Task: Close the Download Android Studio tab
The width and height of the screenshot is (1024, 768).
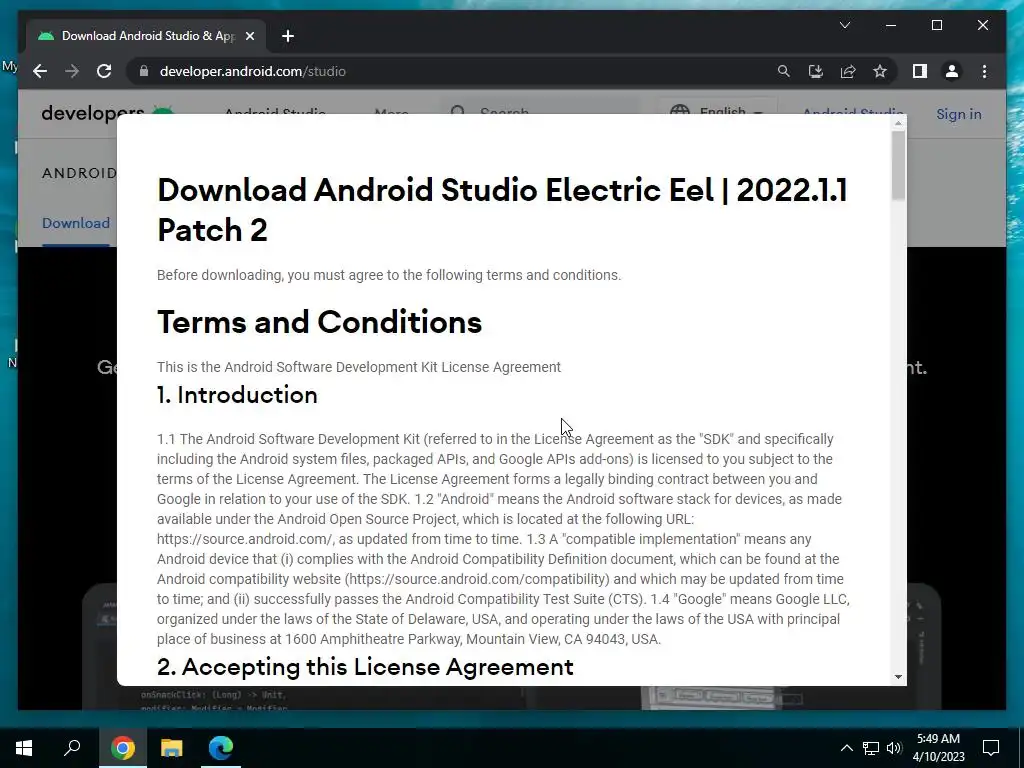Action: tap(249, 36)
